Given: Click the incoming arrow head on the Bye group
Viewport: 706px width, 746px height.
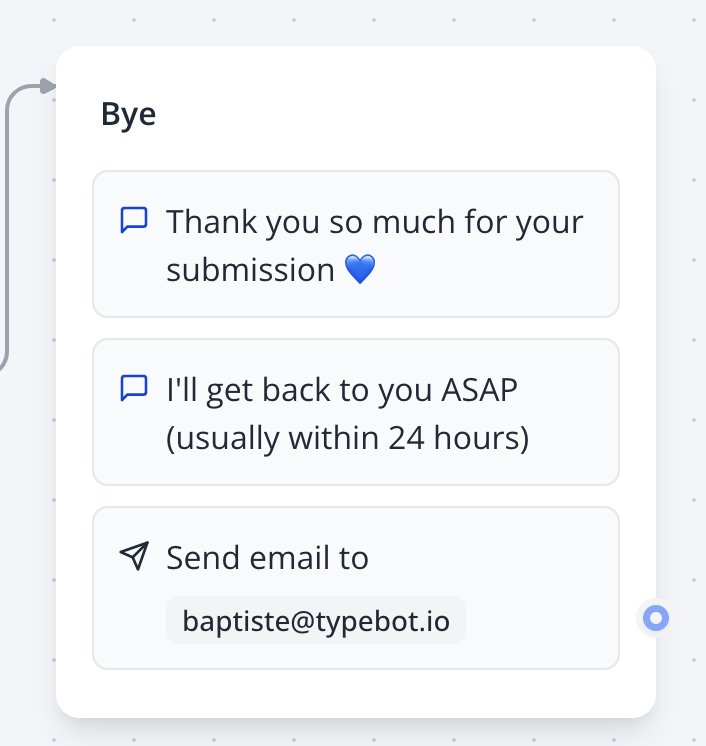Looking at the screenshot, I should 48,87.
